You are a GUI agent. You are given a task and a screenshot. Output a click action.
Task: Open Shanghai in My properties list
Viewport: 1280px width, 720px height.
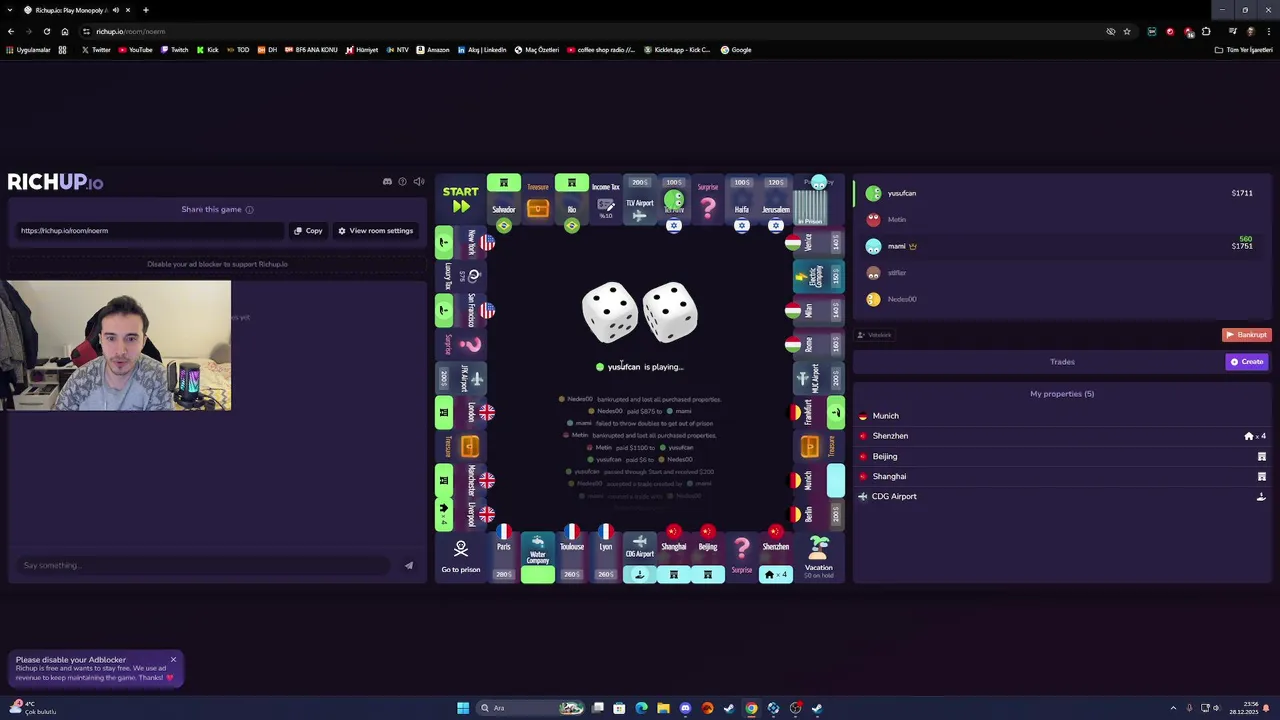pyautogui.click(x=1062, y=476)
